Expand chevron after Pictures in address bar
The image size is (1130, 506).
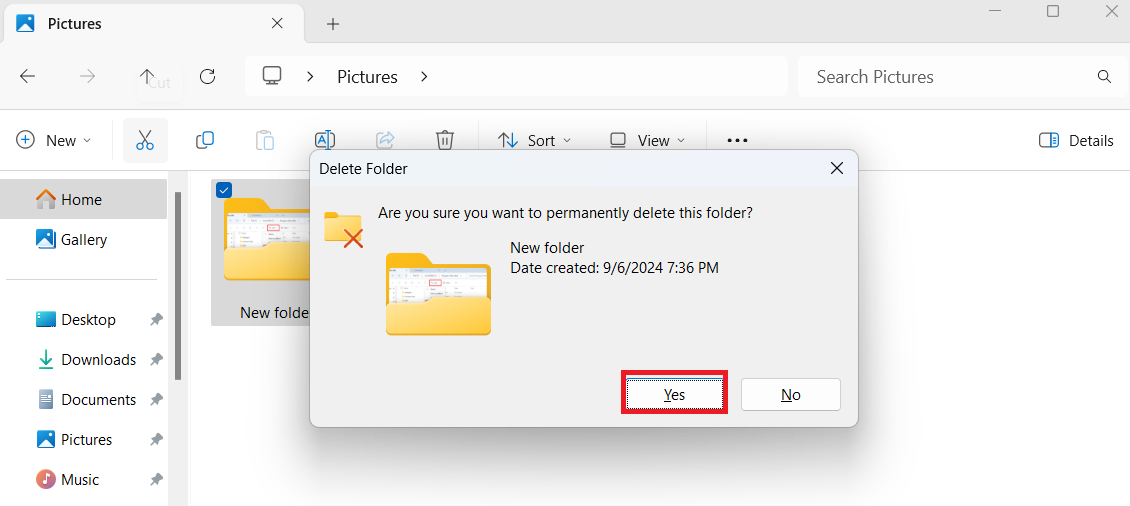[x=424, y=76]
